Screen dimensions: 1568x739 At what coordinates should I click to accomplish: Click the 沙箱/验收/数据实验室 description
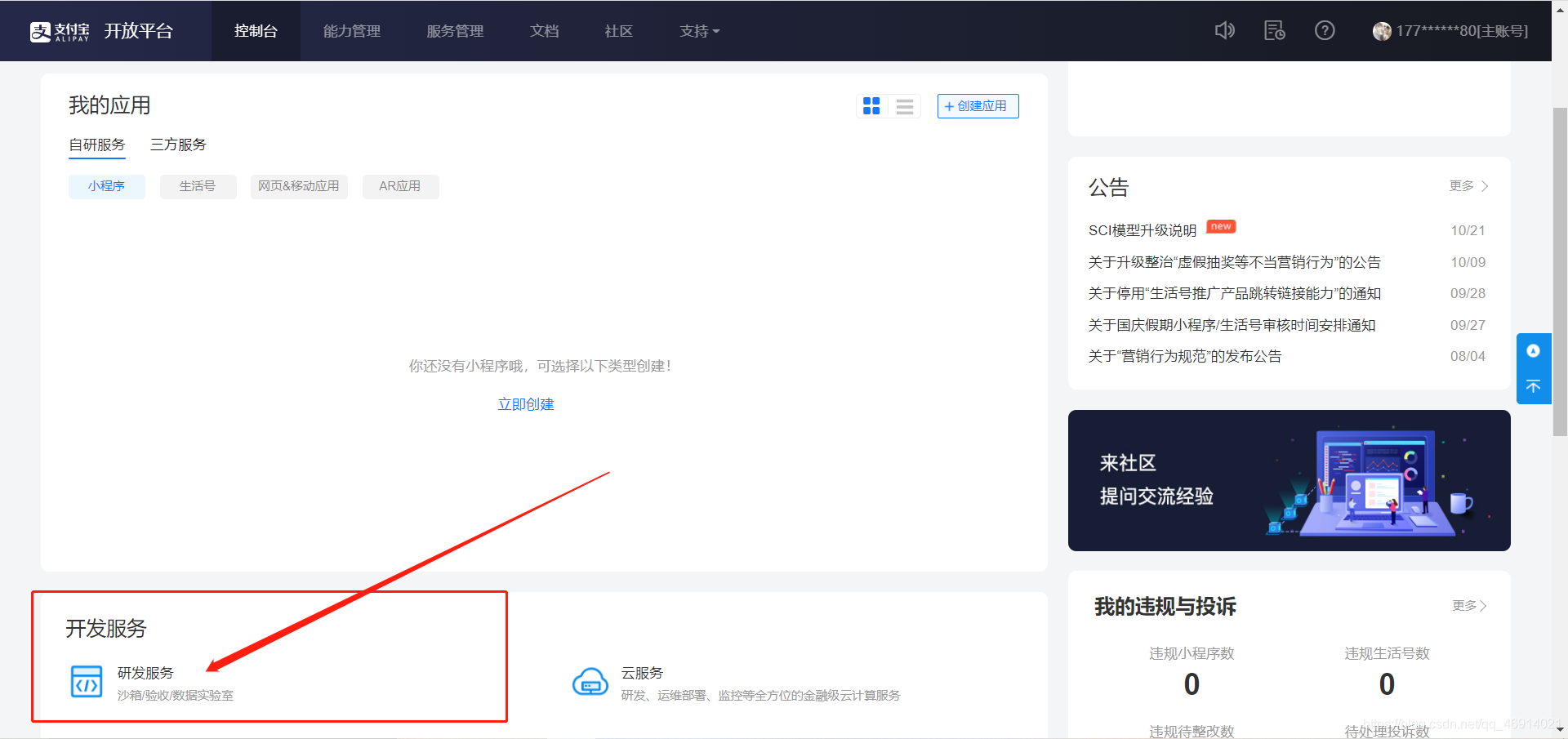tap(176, 695)
